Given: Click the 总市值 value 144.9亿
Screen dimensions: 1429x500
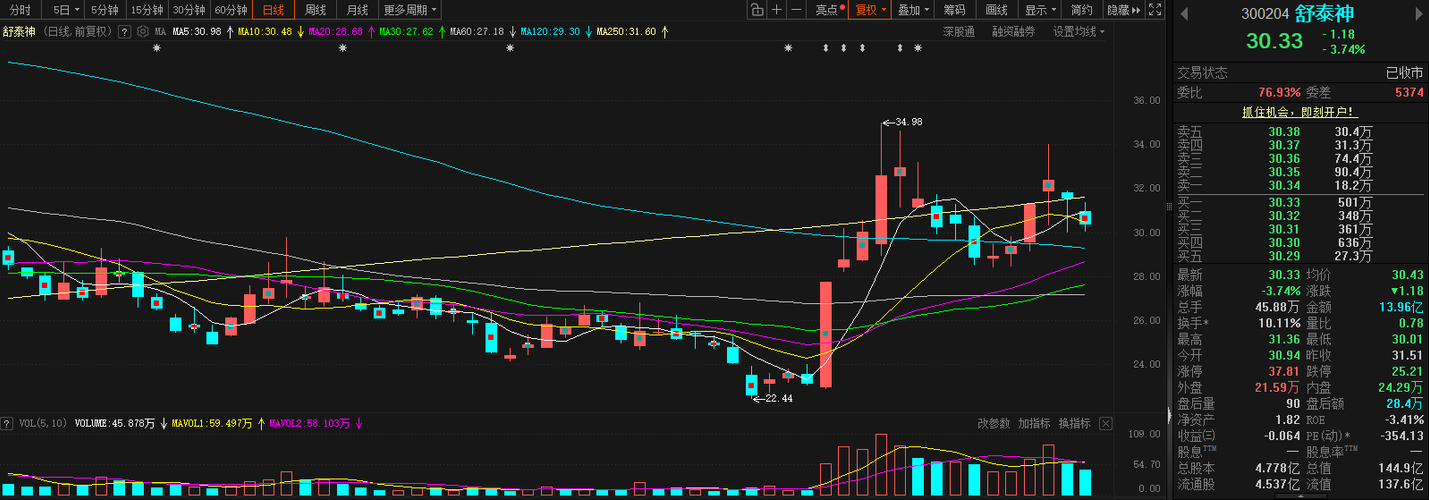Looking at the screenshot, I should tap(1401, 468).
